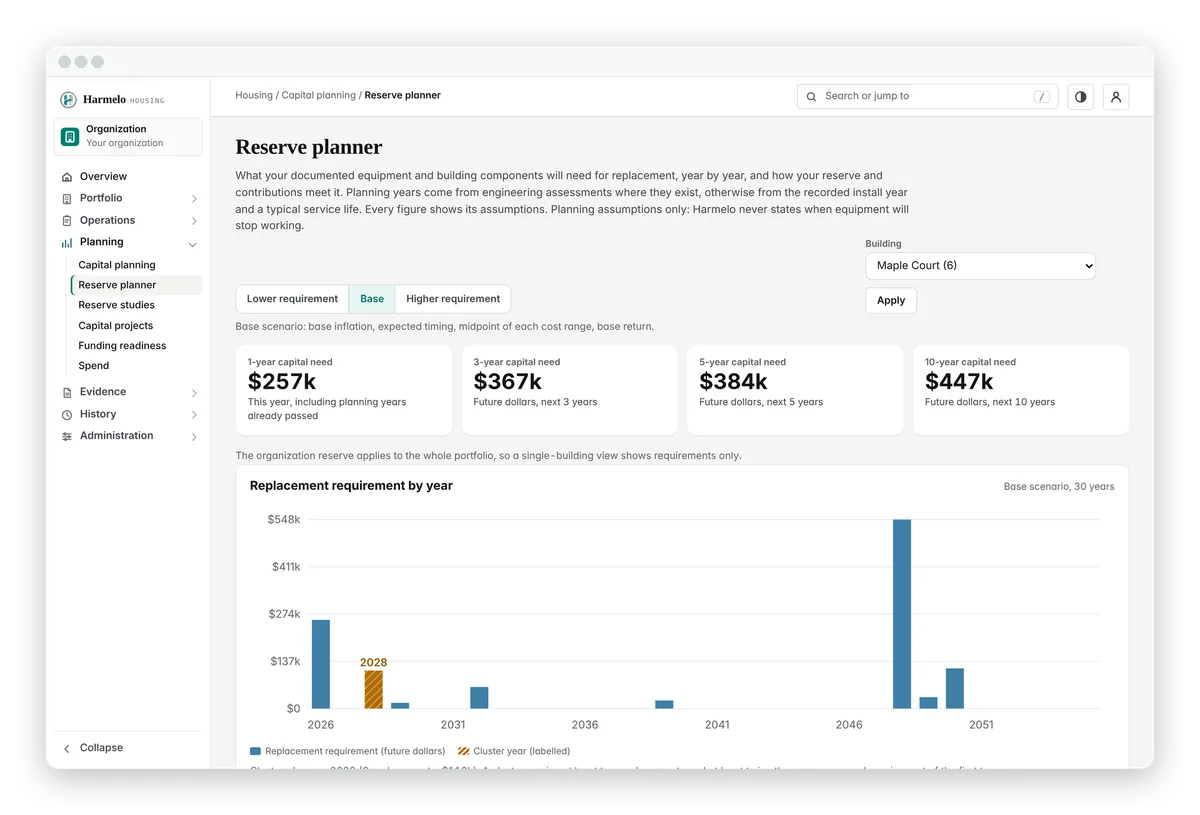
Task: Click 'Replacement requirement by year' heading
Action: click(351, 486)
